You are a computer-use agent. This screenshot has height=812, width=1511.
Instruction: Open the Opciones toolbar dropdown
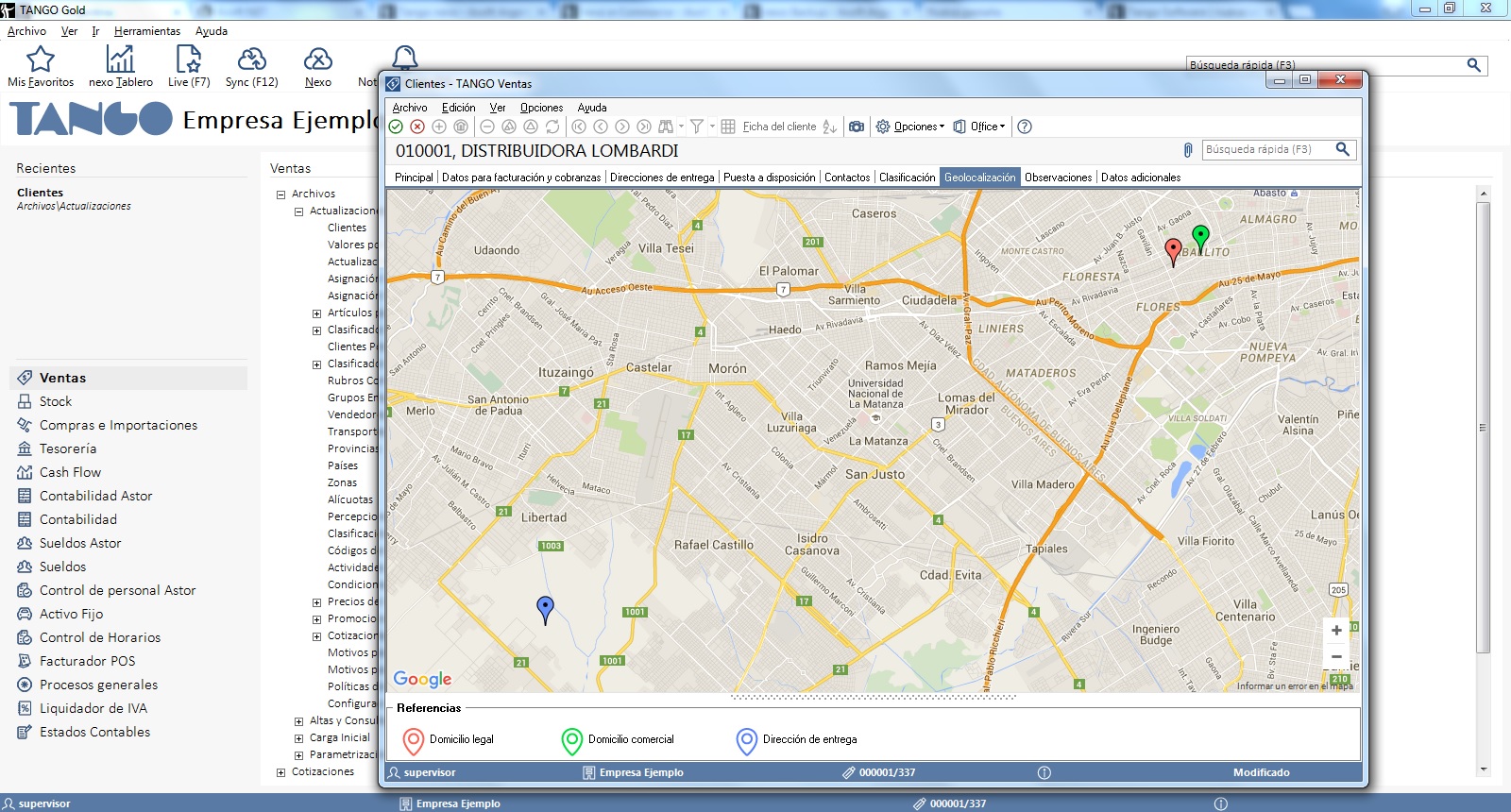click(909, 127)
